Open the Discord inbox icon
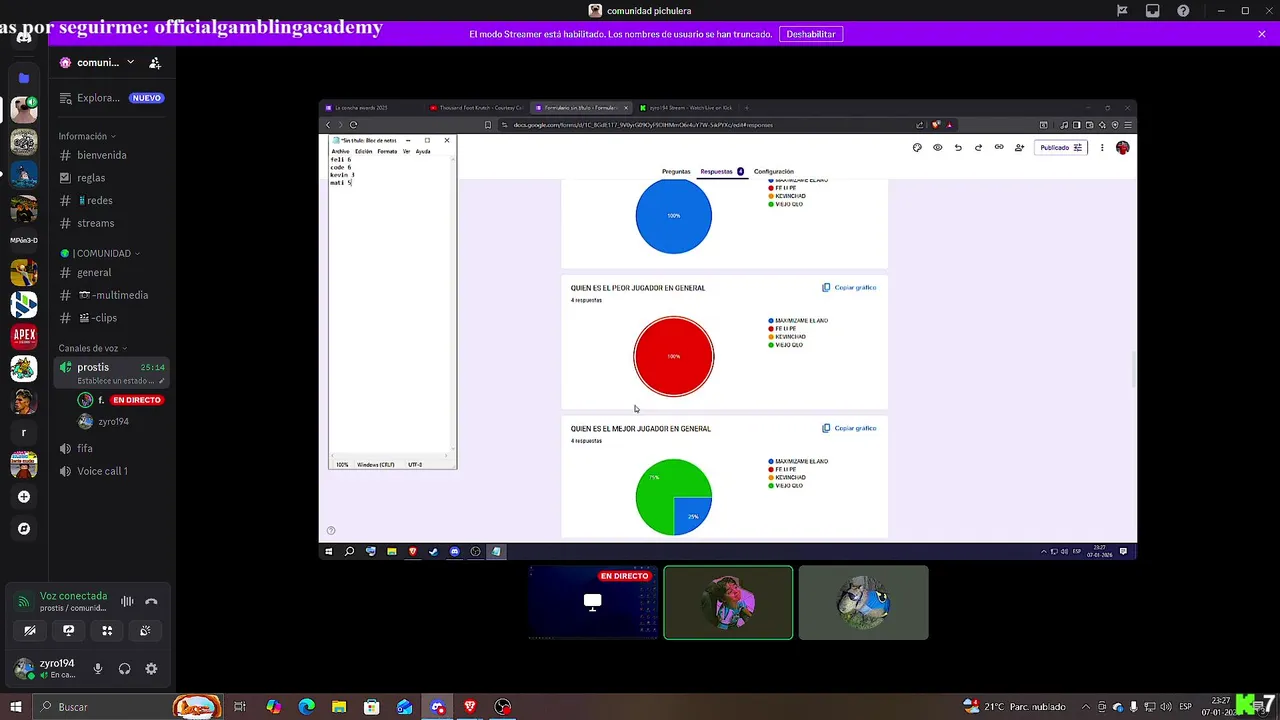This screenshot has width=1280, height=720. click(x=1153, y=11)
